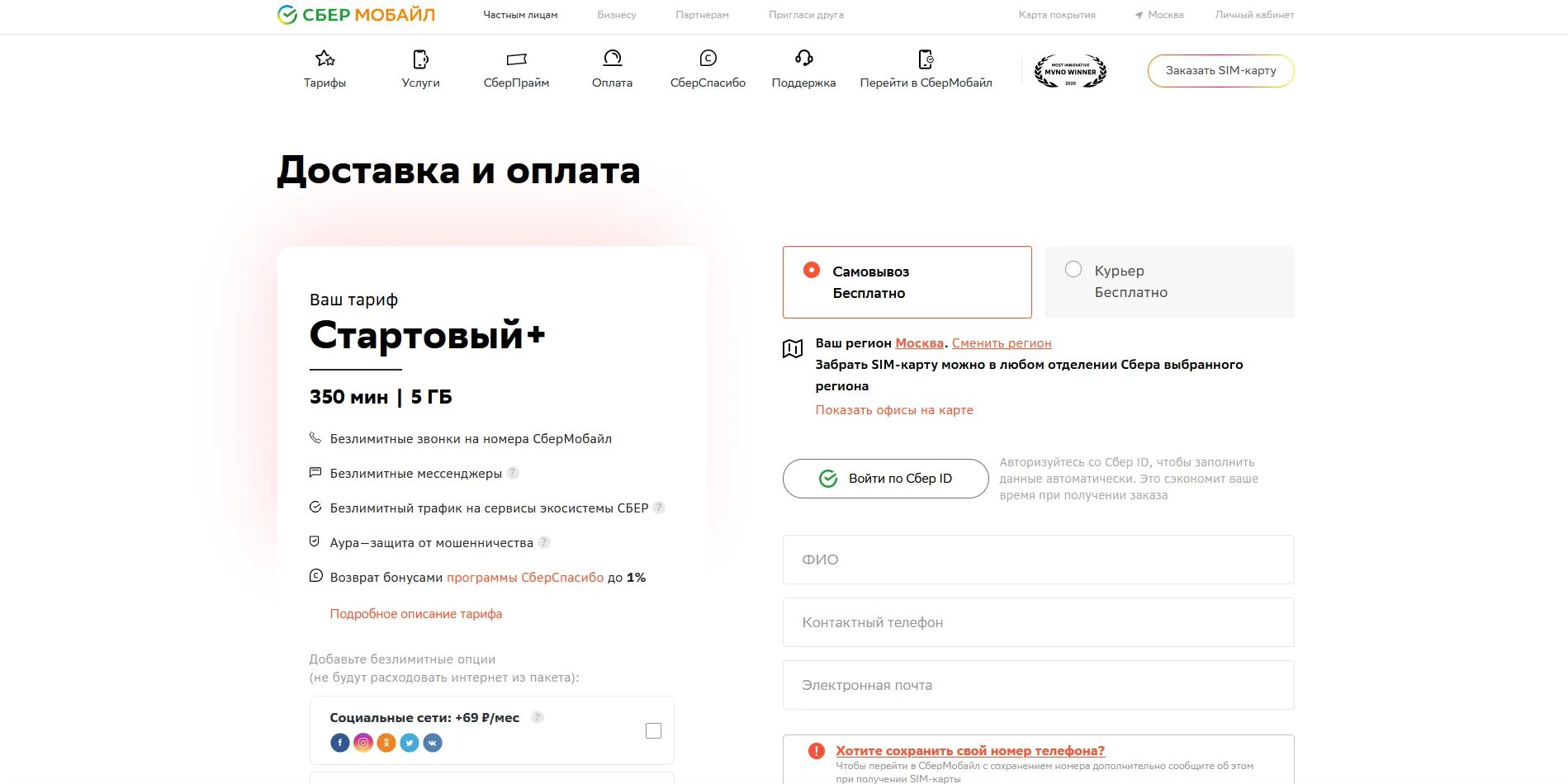
Task: Click the Москва city selector in header
Action: click(1159, 15)
